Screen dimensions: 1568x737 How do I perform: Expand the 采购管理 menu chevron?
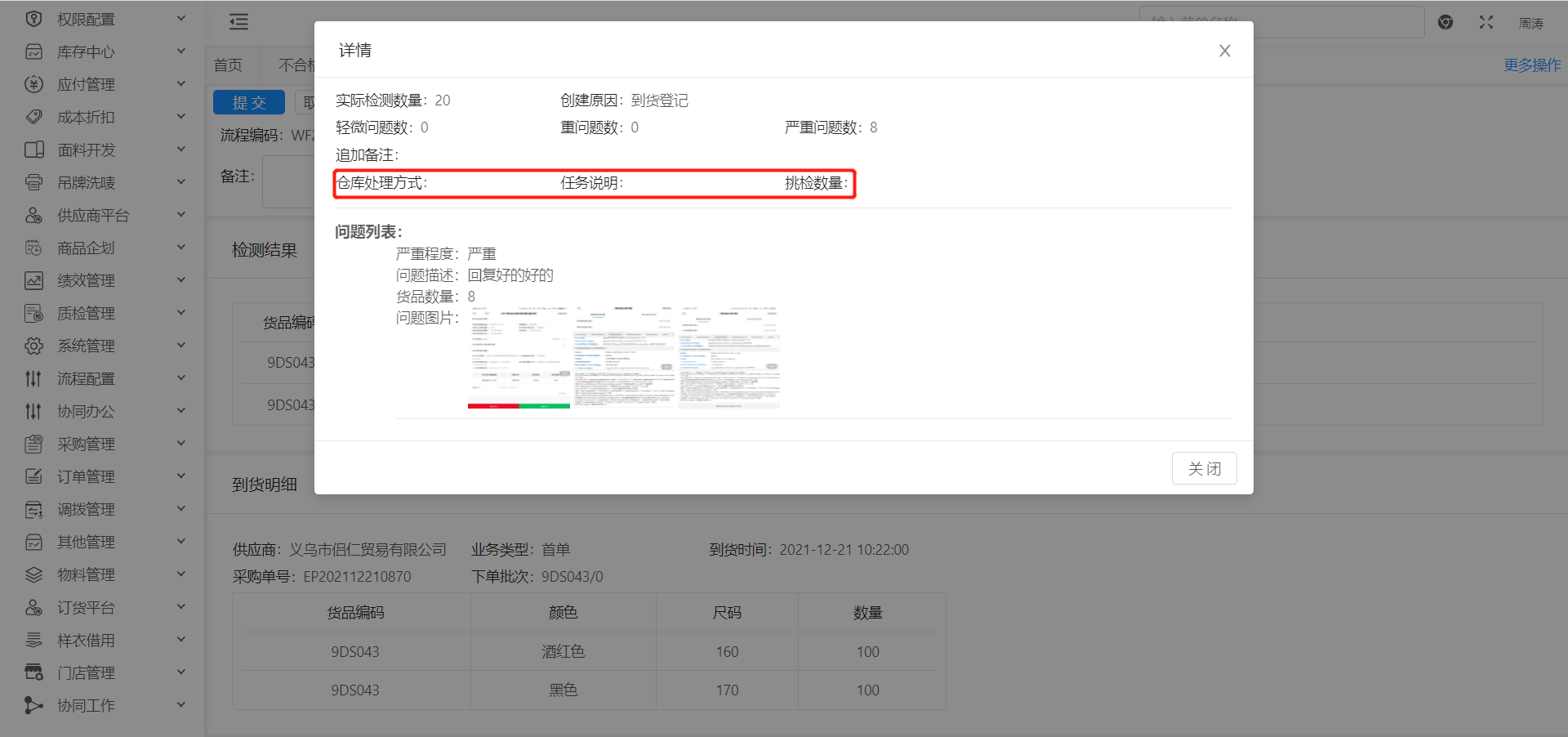pos(181,444)
